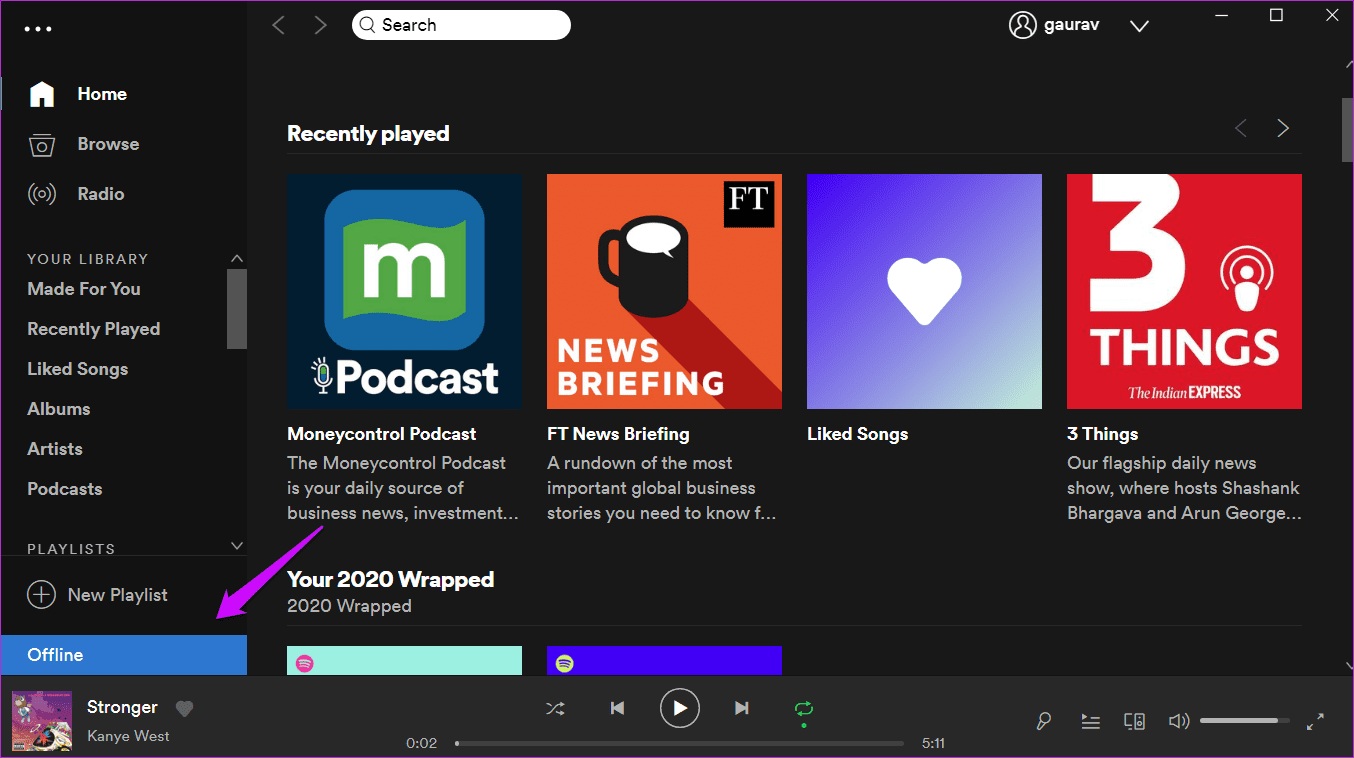The height and width of the screenshot is (758, 1354).
Task: Toggle the repeat mode
Action: tap(804, 709)
